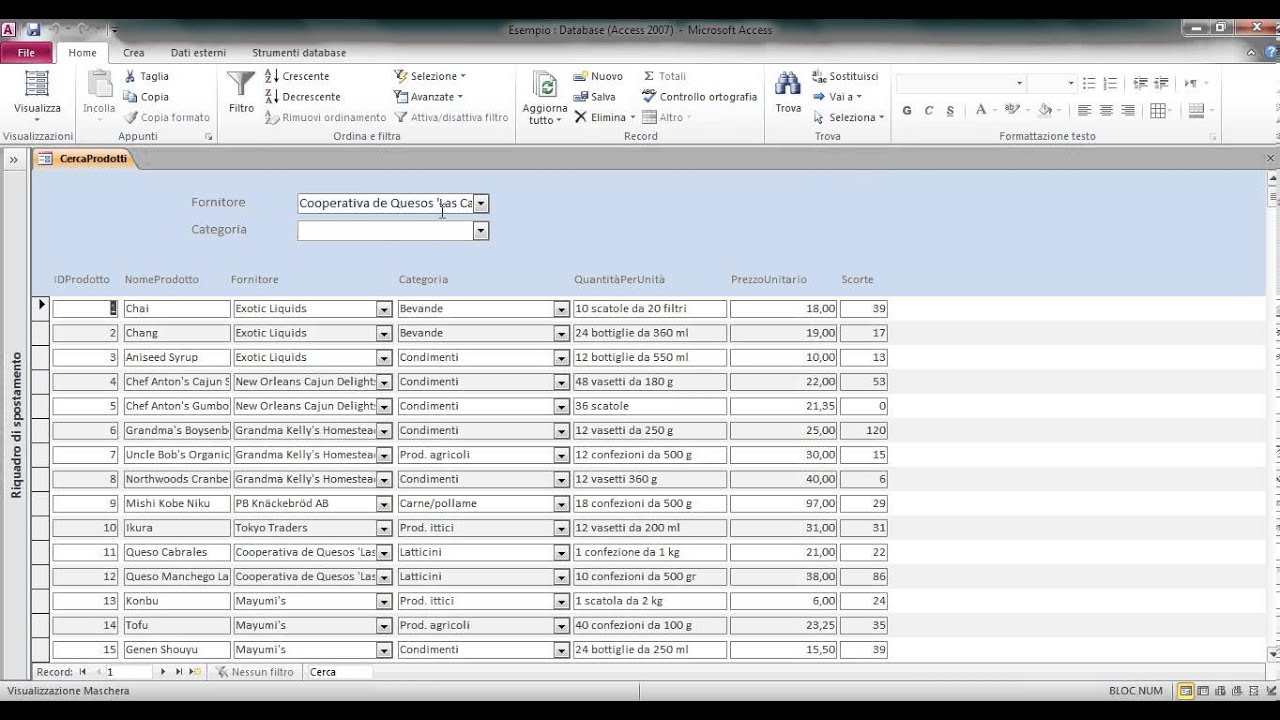Viewport: 1280px width, 720px height.
Task: Click the Seleziona button in Trova group
Action: (848, 117)
